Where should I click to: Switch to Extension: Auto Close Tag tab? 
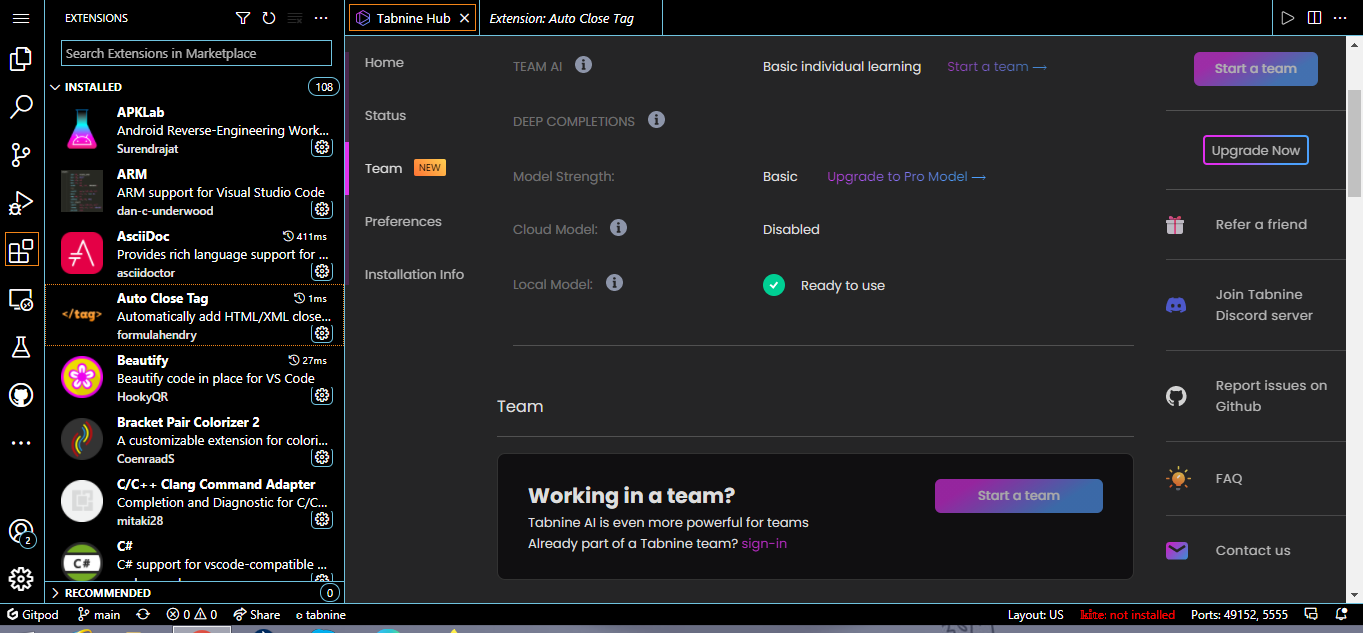pyautogui.click(x=561, y=18)
